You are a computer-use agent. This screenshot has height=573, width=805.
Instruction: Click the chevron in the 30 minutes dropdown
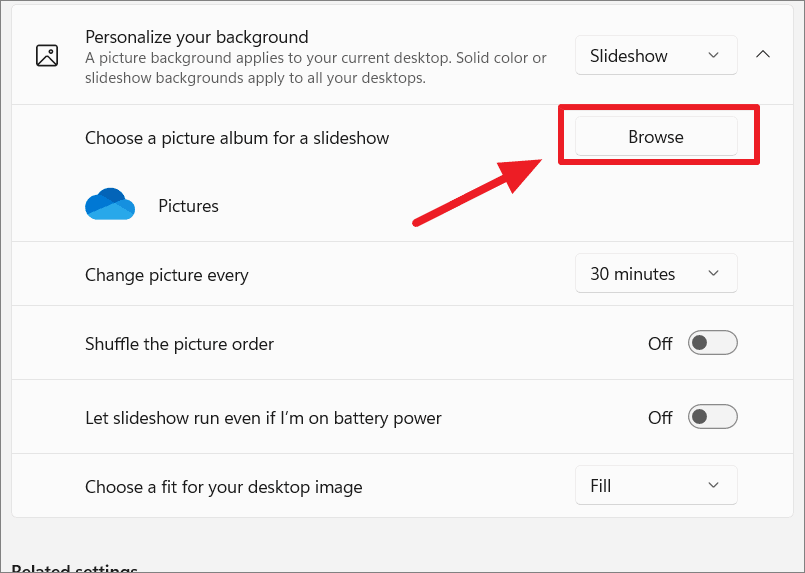[713, 273]
